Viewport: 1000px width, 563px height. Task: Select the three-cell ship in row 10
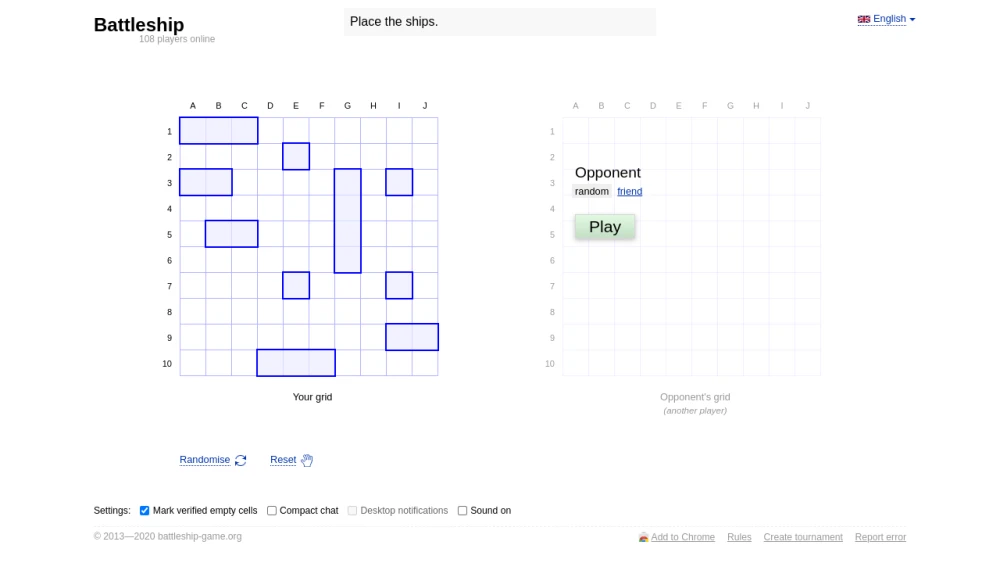click(296, 363)
